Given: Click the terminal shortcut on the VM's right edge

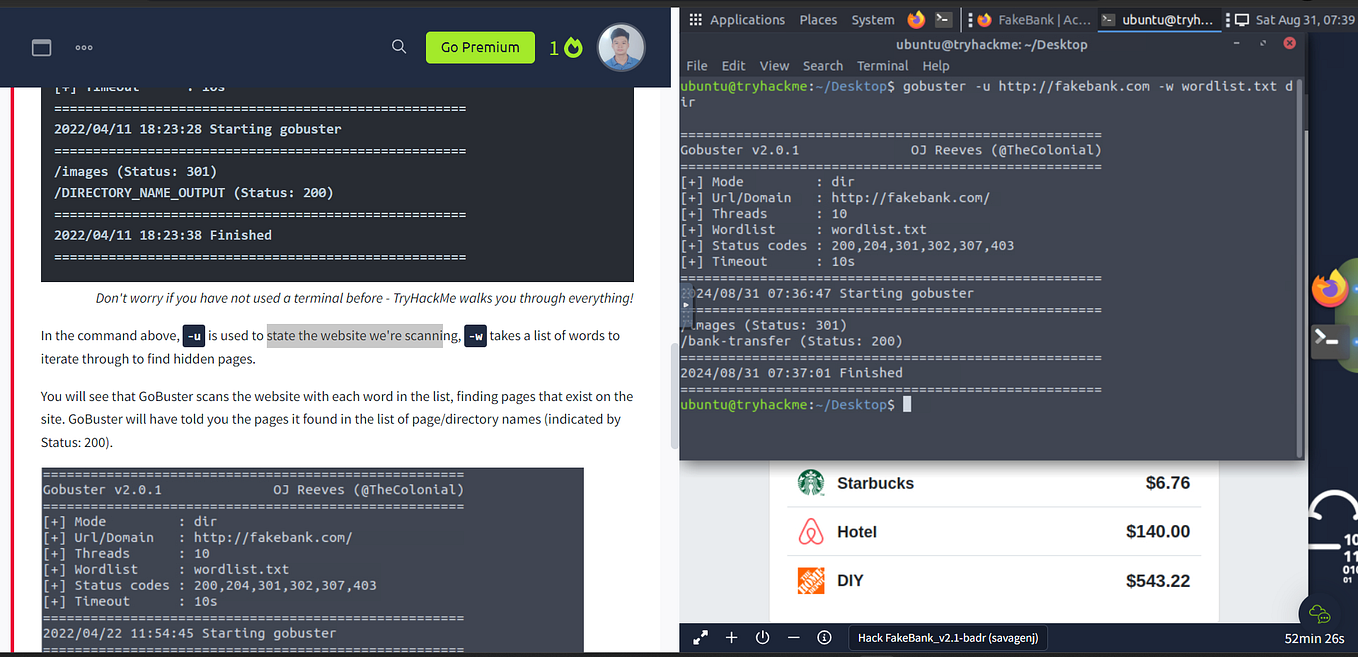Looking at the screenshot, I should tap(1329, 341).
